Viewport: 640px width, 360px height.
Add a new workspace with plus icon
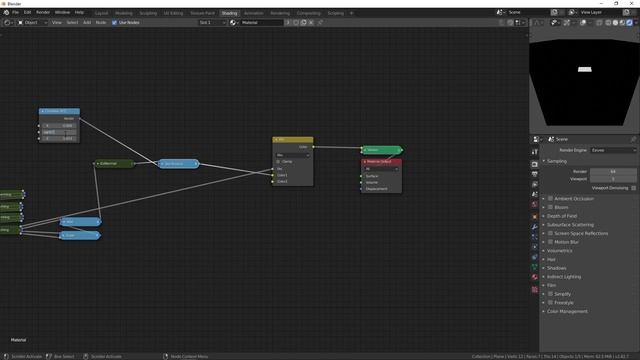(x=351, y=13)
